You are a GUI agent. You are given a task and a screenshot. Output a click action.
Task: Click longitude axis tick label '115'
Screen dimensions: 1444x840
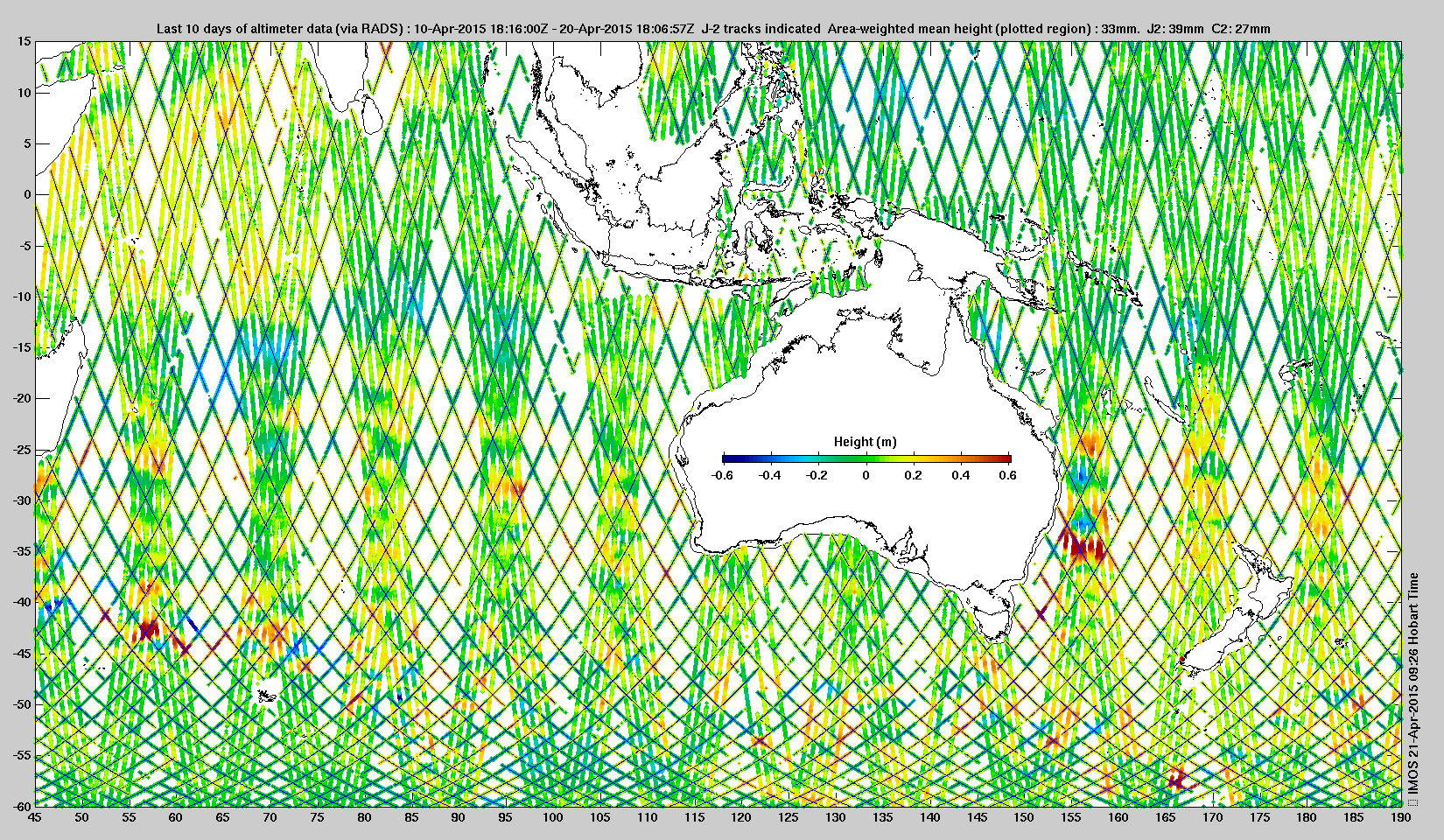[694, 818]
